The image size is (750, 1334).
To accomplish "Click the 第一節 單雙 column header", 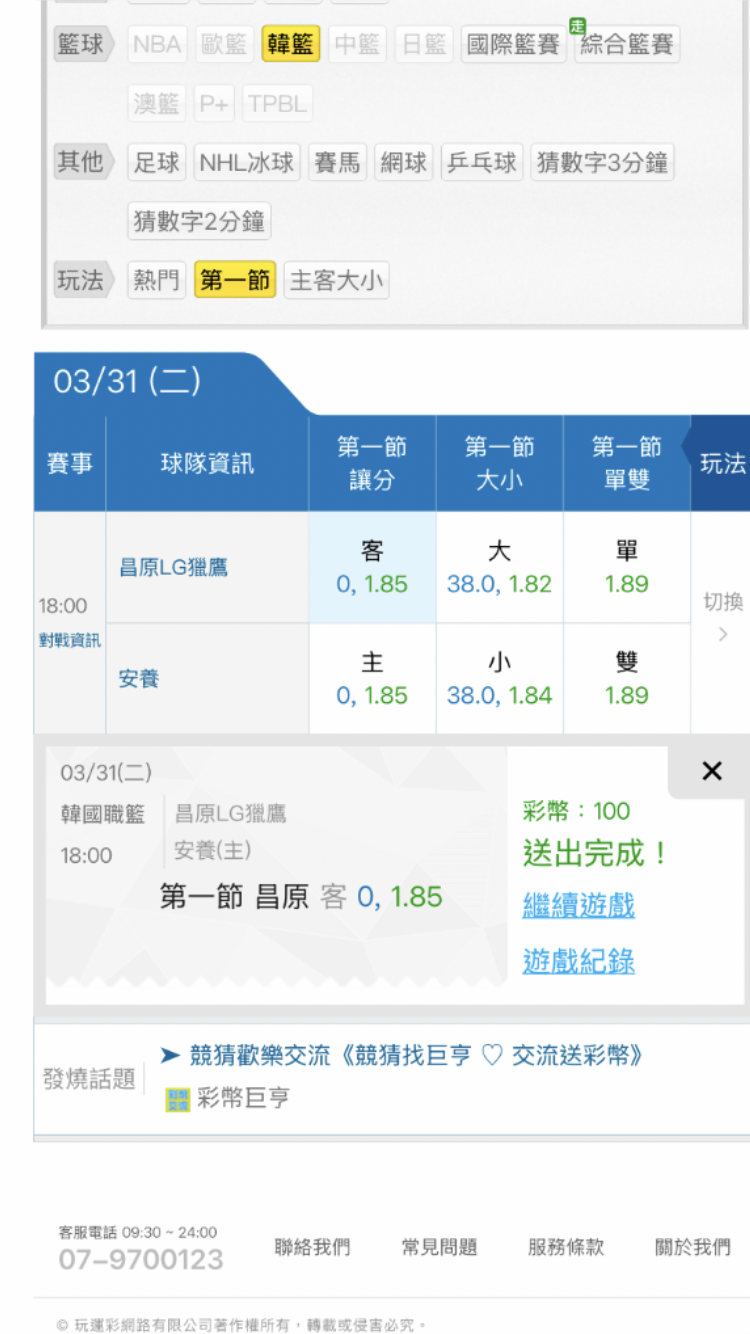I will click(x=627, y=463).
